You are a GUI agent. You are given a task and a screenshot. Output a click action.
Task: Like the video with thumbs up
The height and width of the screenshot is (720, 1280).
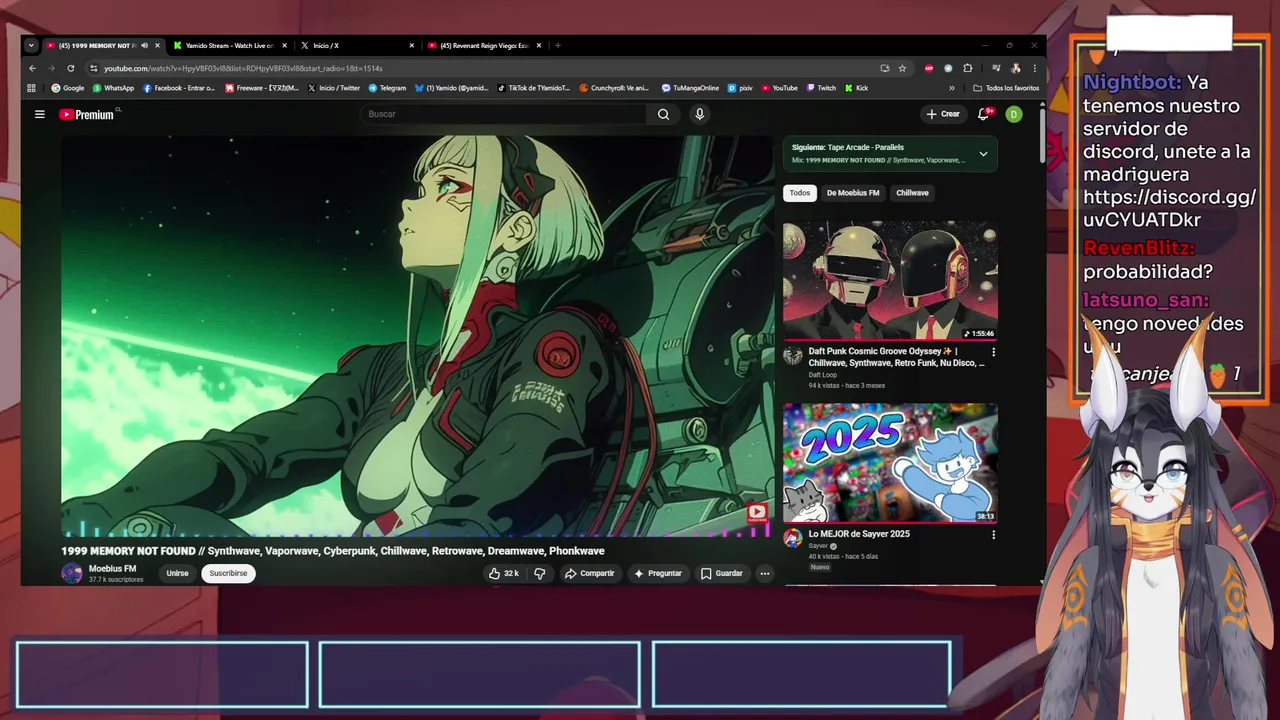(503, 573)
